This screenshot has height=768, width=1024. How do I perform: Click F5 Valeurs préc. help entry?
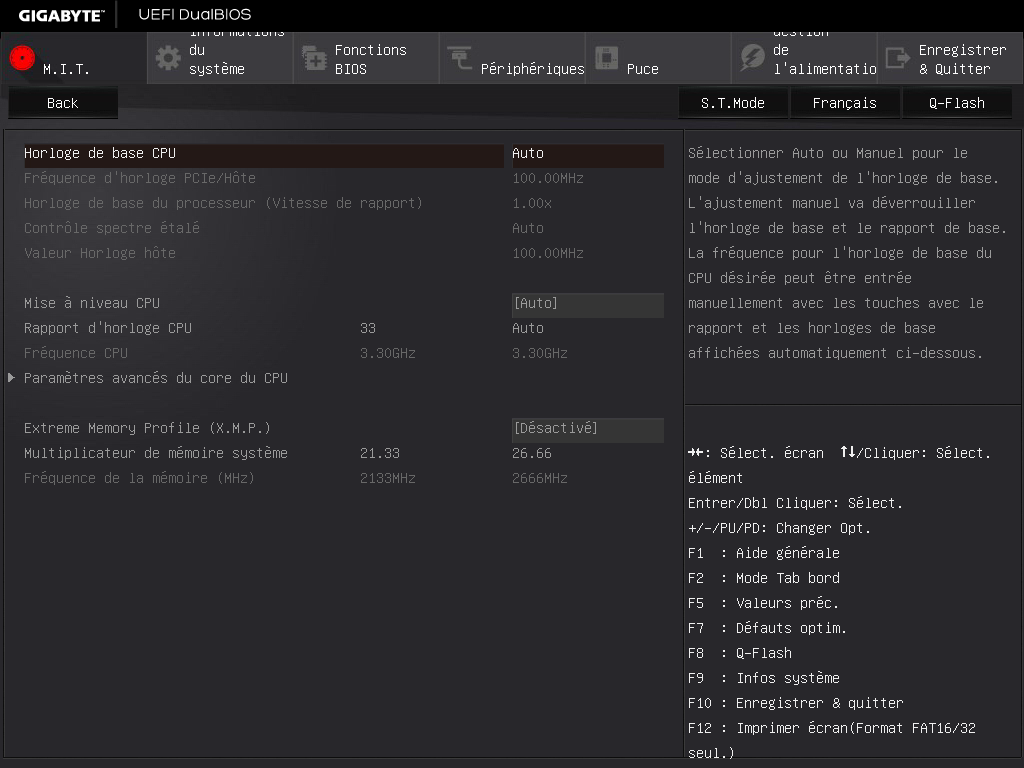(763, 603)
